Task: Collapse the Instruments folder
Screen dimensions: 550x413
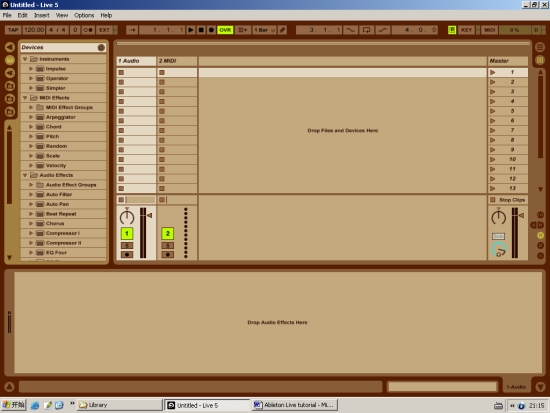Action: pos(25,59)
